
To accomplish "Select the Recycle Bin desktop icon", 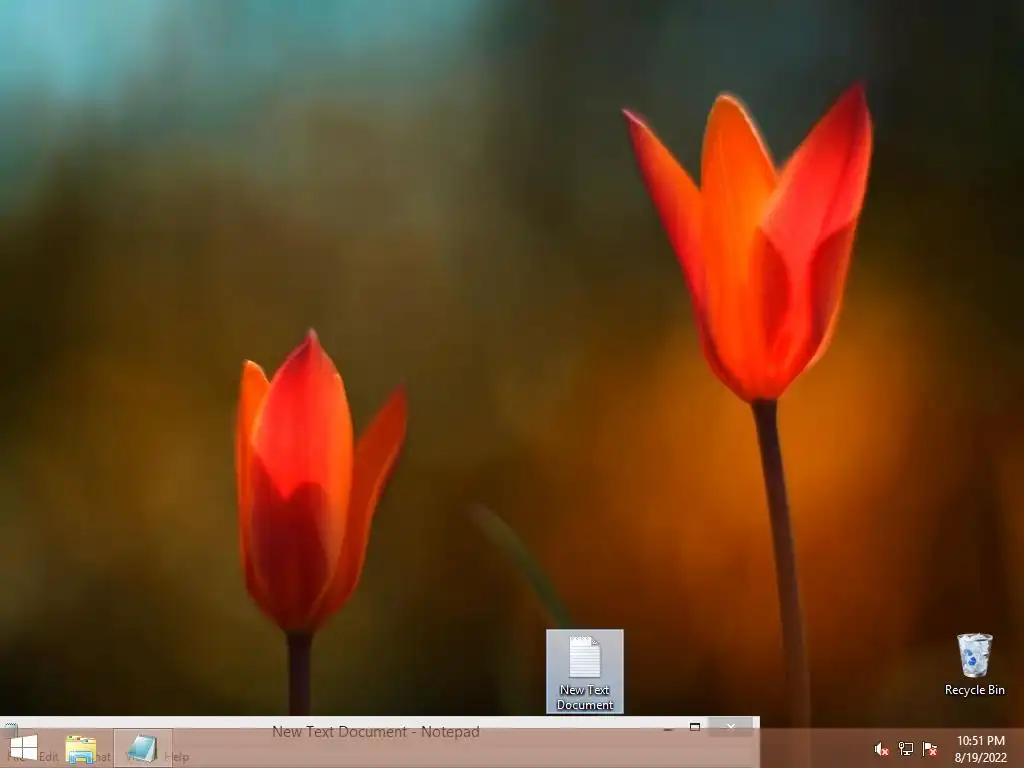I will coord(974,664).
